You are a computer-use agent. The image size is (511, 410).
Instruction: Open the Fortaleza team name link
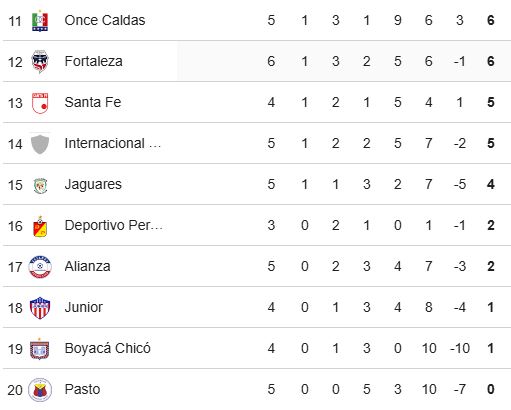(x=93, y=61)
